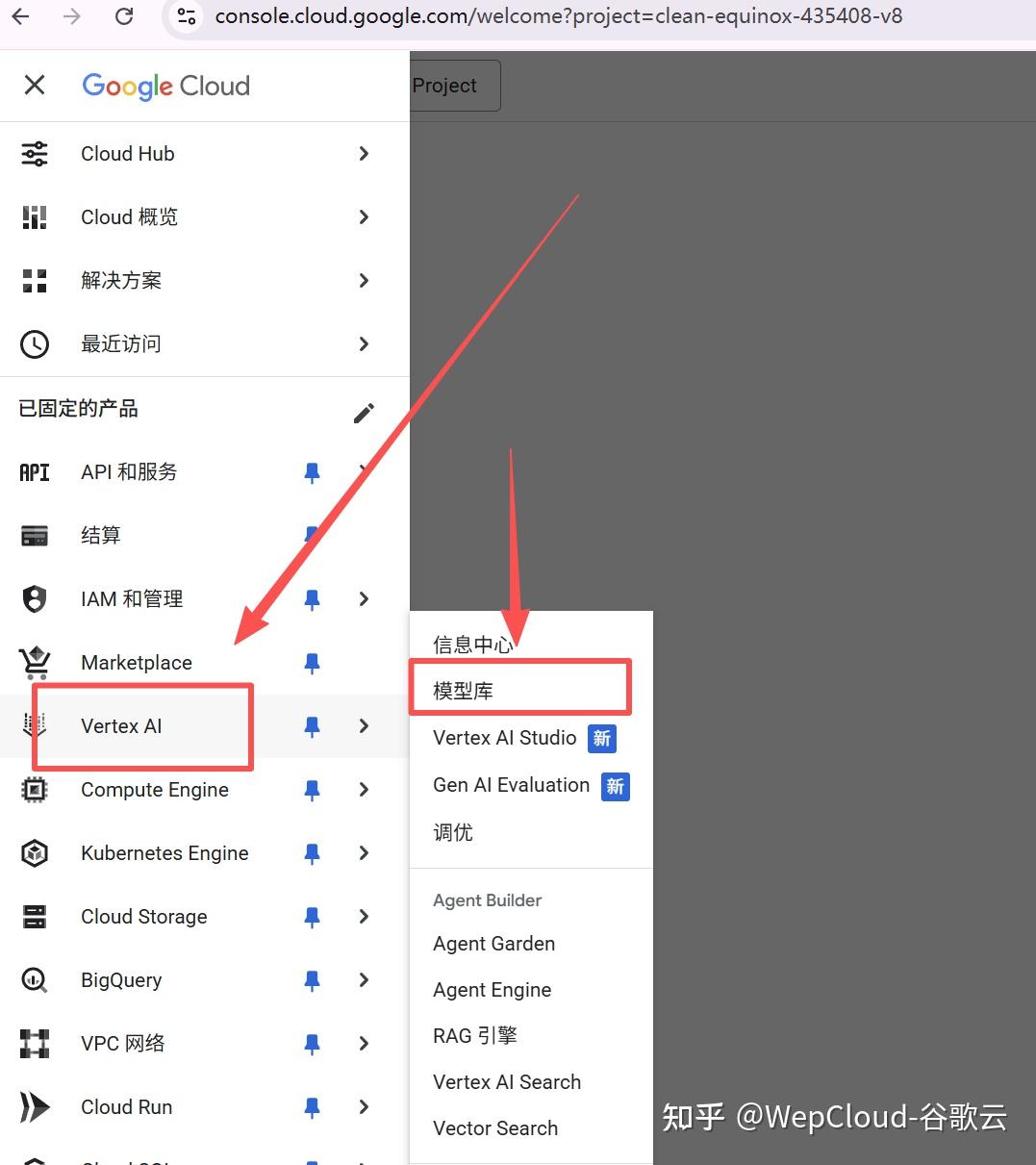This screenshot has width=1036, height=1165.
Task: Unpin VPC 网络 using pin icon
Action: click(x=312, y=1044)
